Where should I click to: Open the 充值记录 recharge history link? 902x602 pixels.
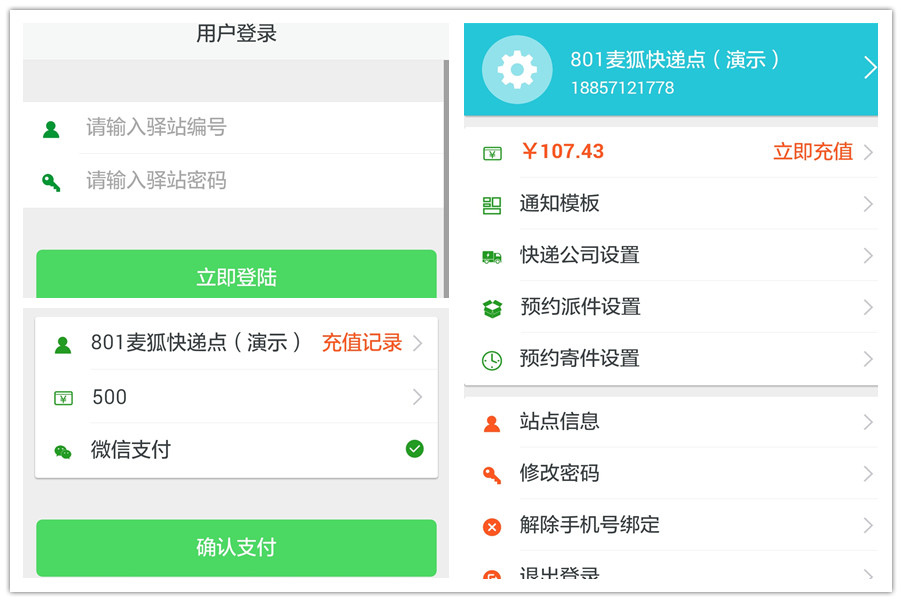click(361, 343)
